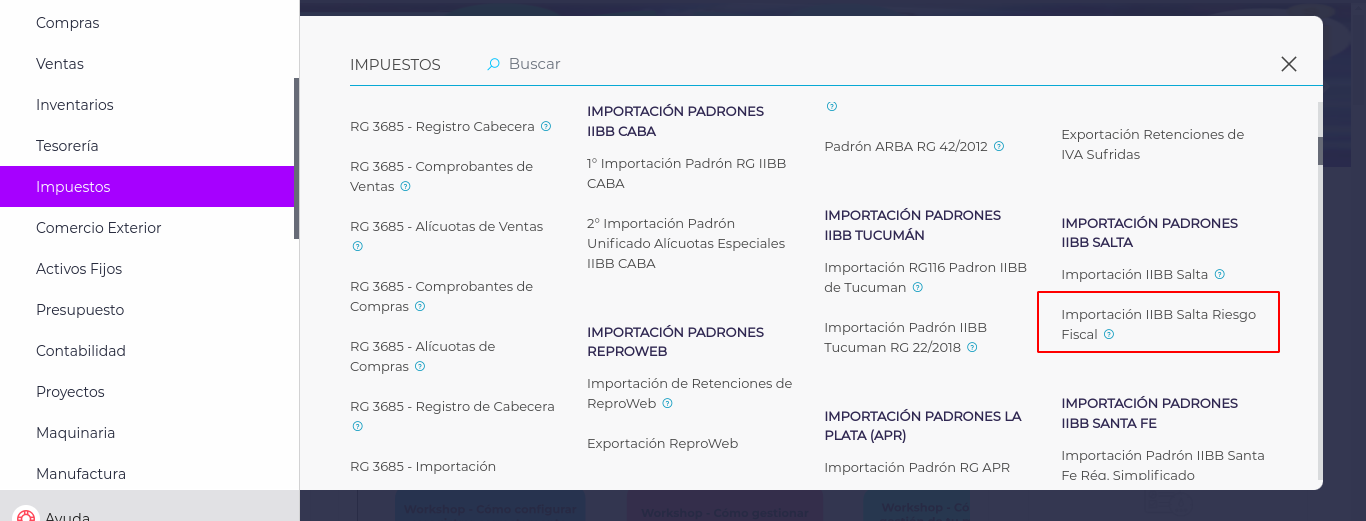
Task: Open help icon beside Importación IIBB Salta Riesgo Fiscal
Action: 1109,335
